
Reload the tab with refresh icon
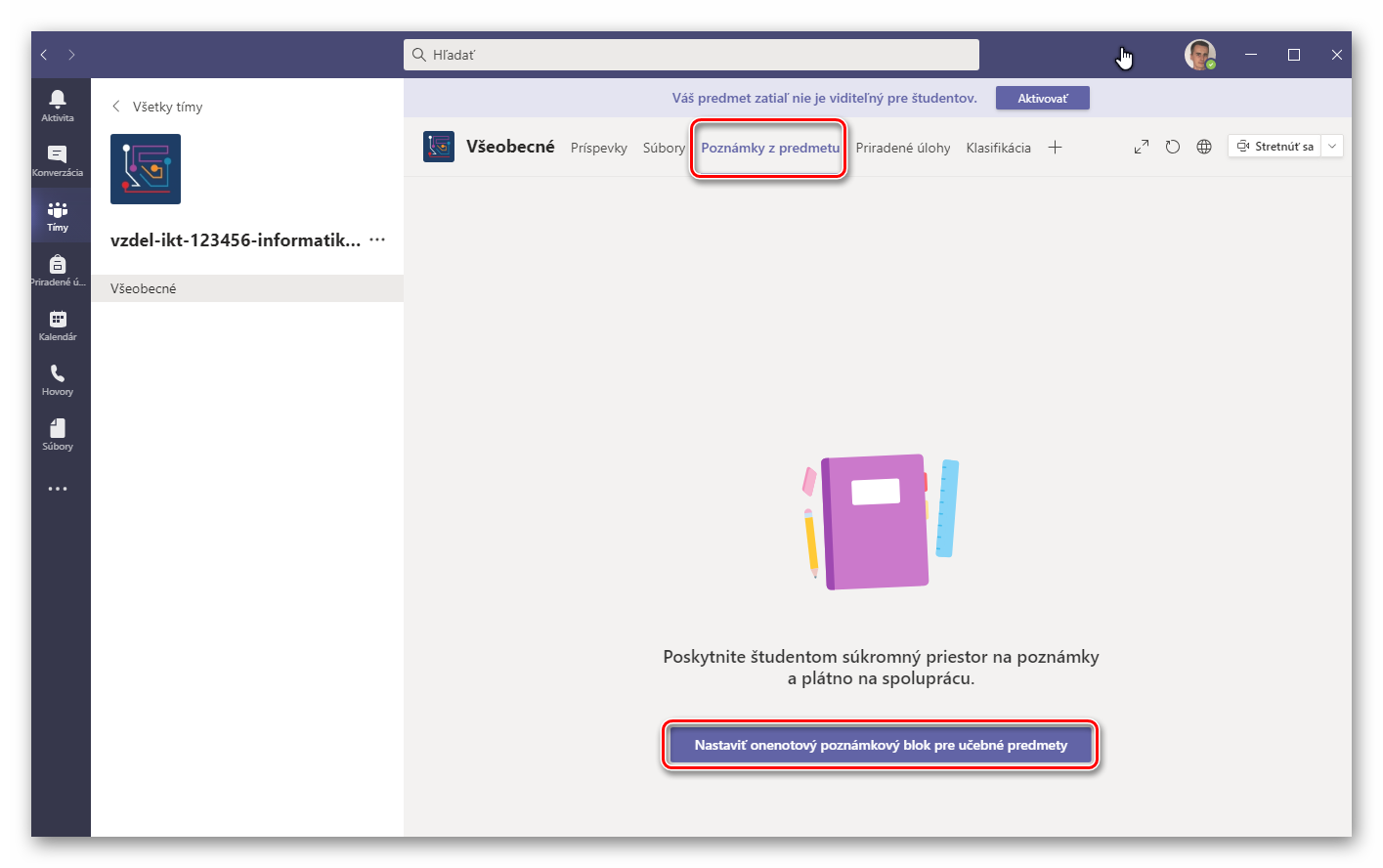(x=1173, y=147)
